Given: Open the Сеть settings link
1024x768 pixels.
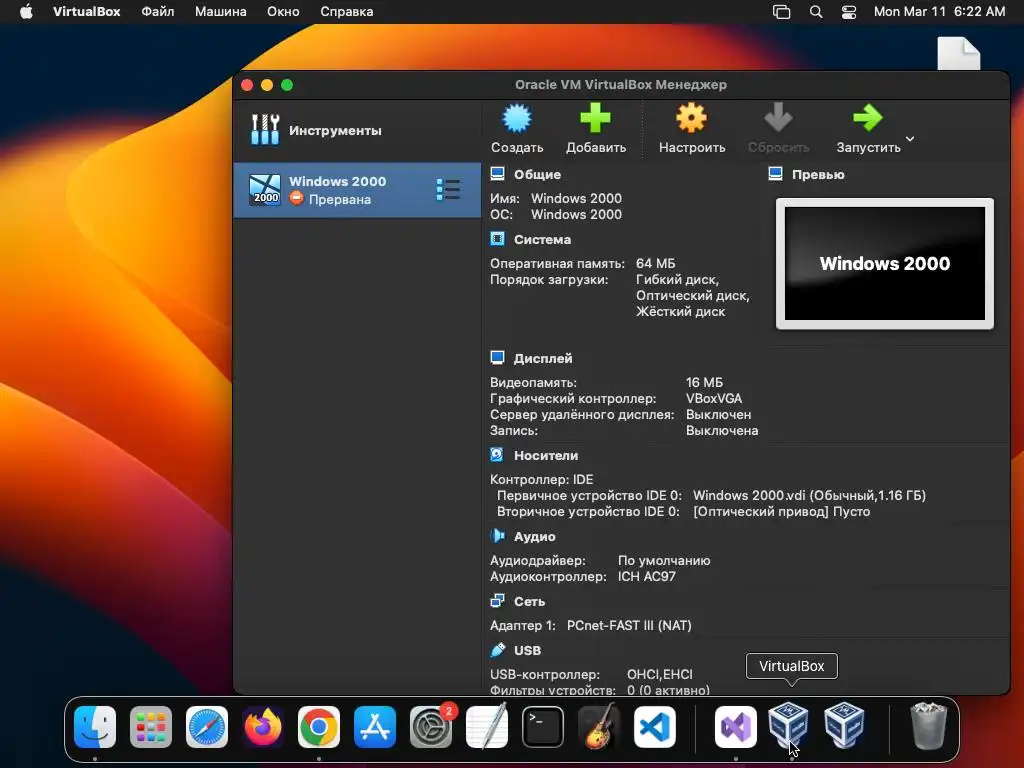Looking at the screenshot, I should click(x=529, y=601).
